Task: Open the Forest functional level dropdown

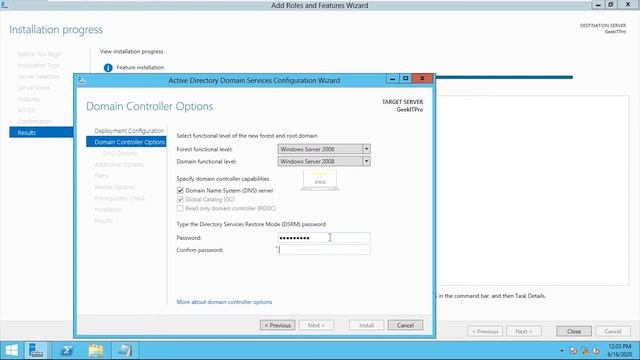Action: coord(324,149)
